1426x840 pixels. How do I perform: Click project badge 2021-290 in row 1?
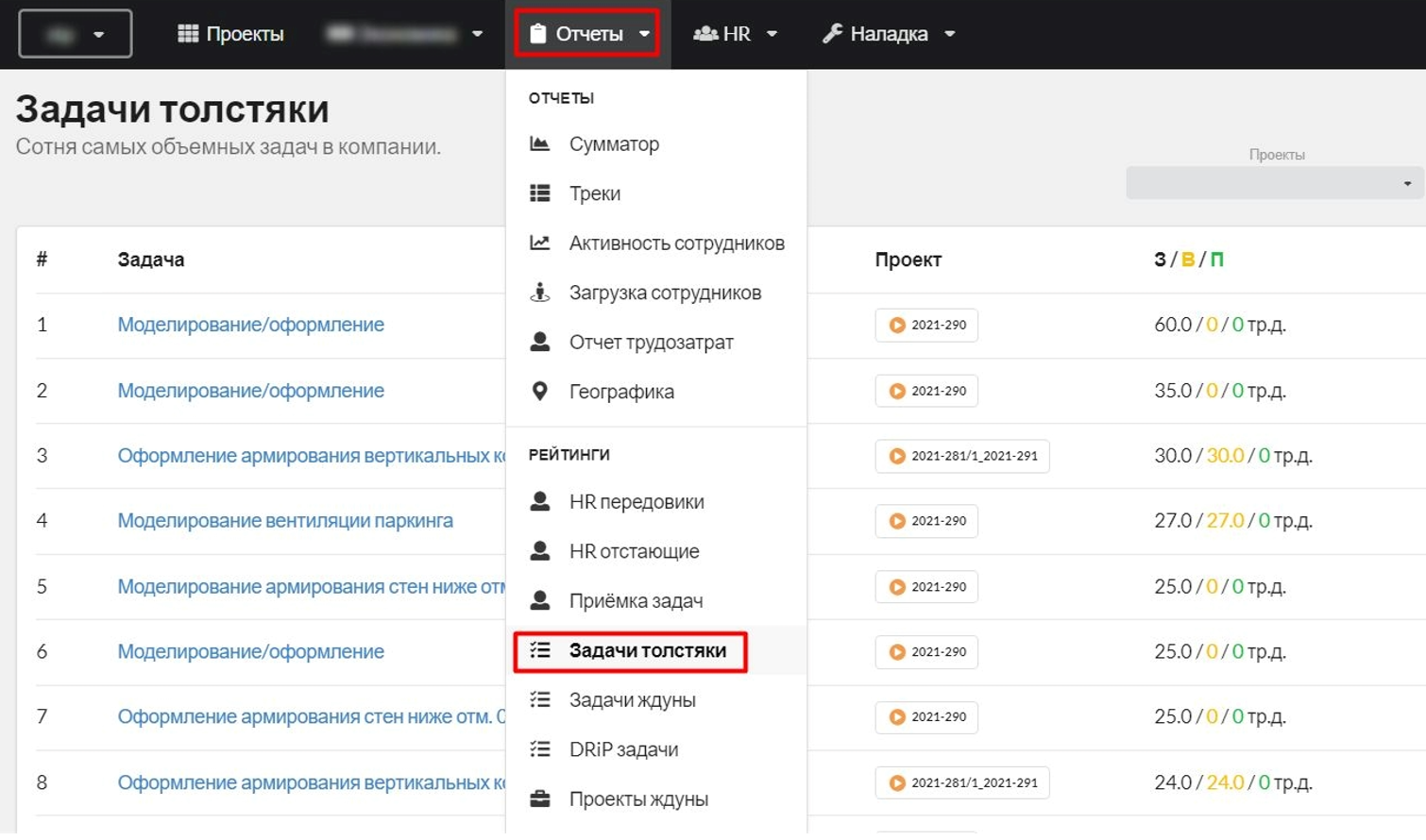[926, 325]
